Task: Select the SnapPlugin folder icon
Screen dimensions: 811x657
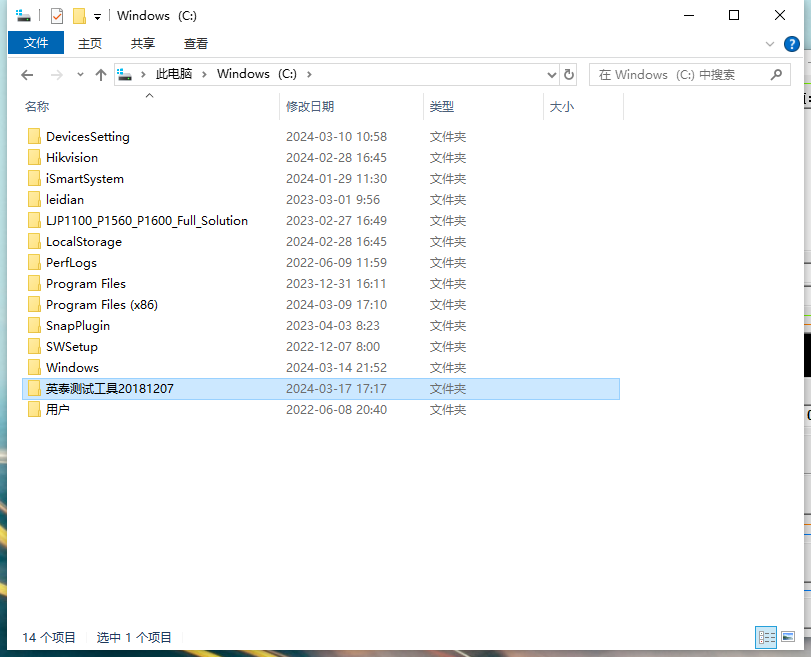Action: (34, 325)
